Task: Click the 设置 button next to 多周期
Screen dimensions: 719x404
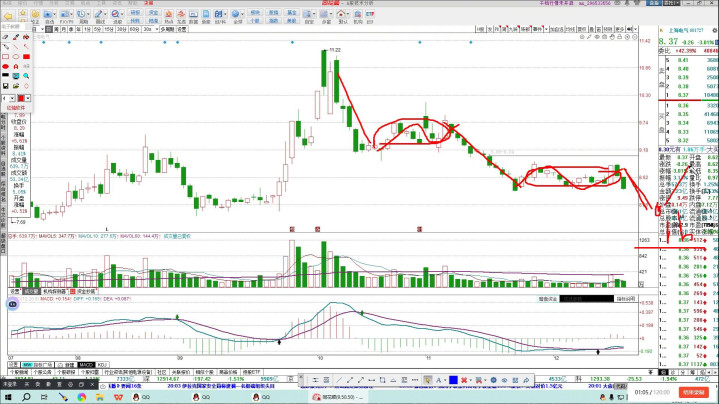Action: coord(182,29)
